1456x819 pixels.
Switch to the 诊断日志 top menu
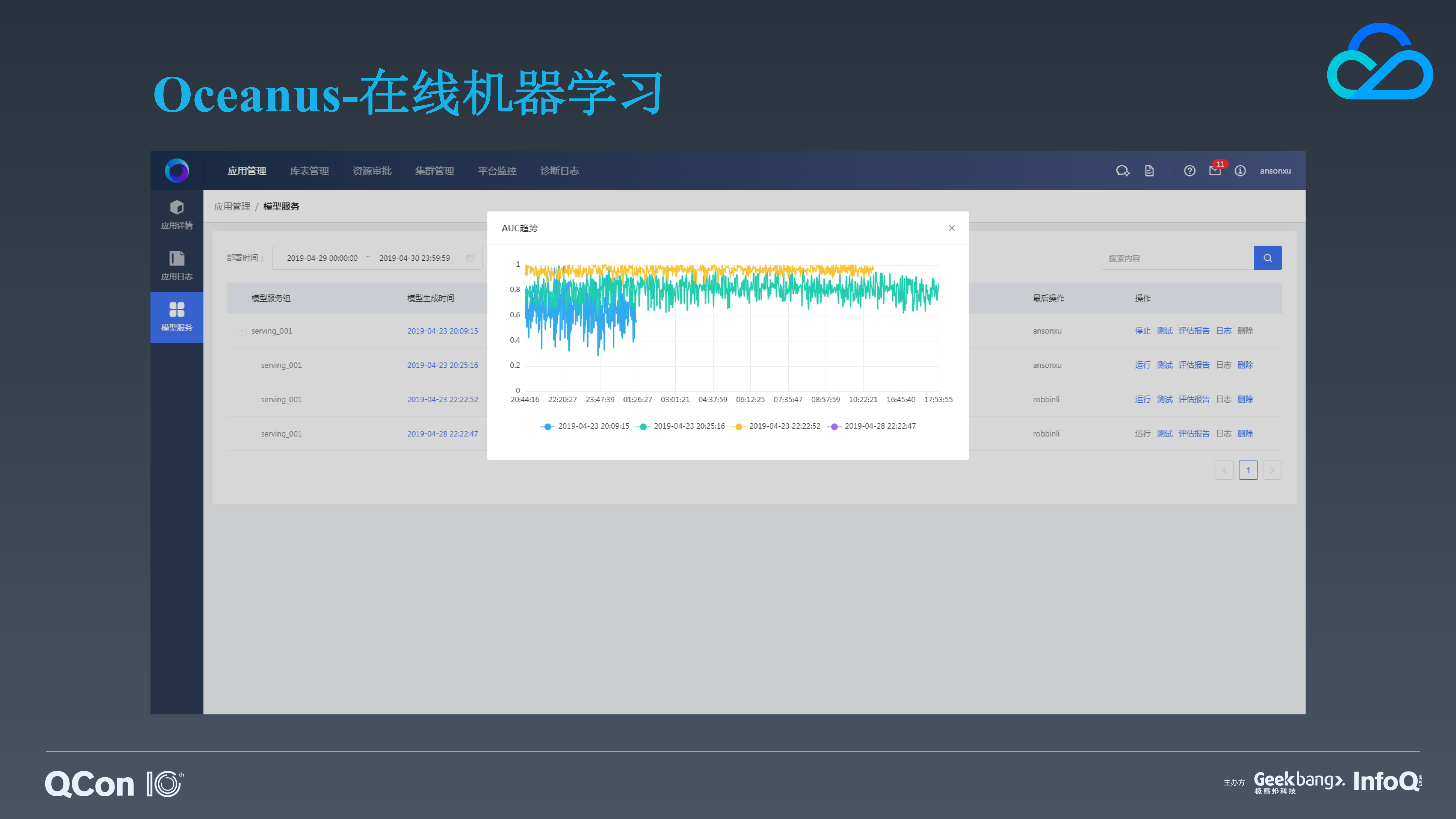(x=560, y=171)
